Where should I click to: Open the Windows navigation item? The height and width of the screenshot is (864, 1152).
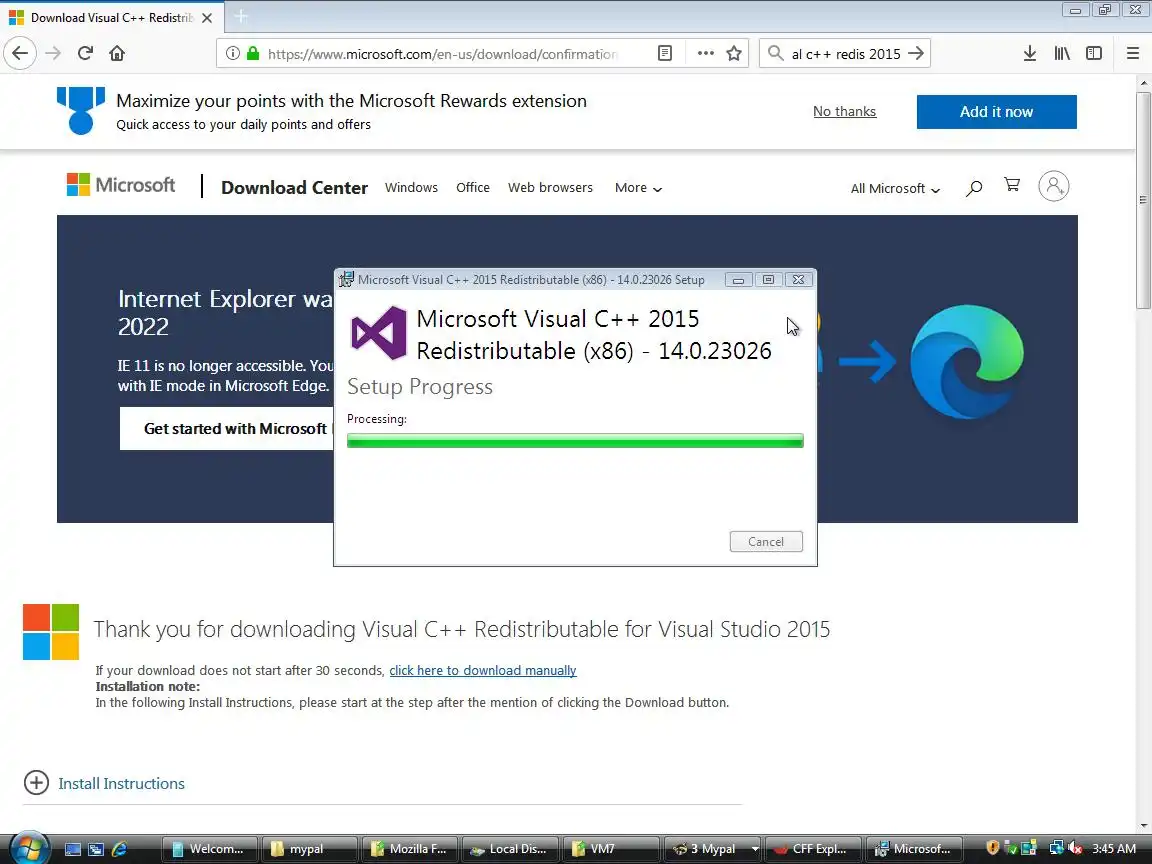pos(411,187)
